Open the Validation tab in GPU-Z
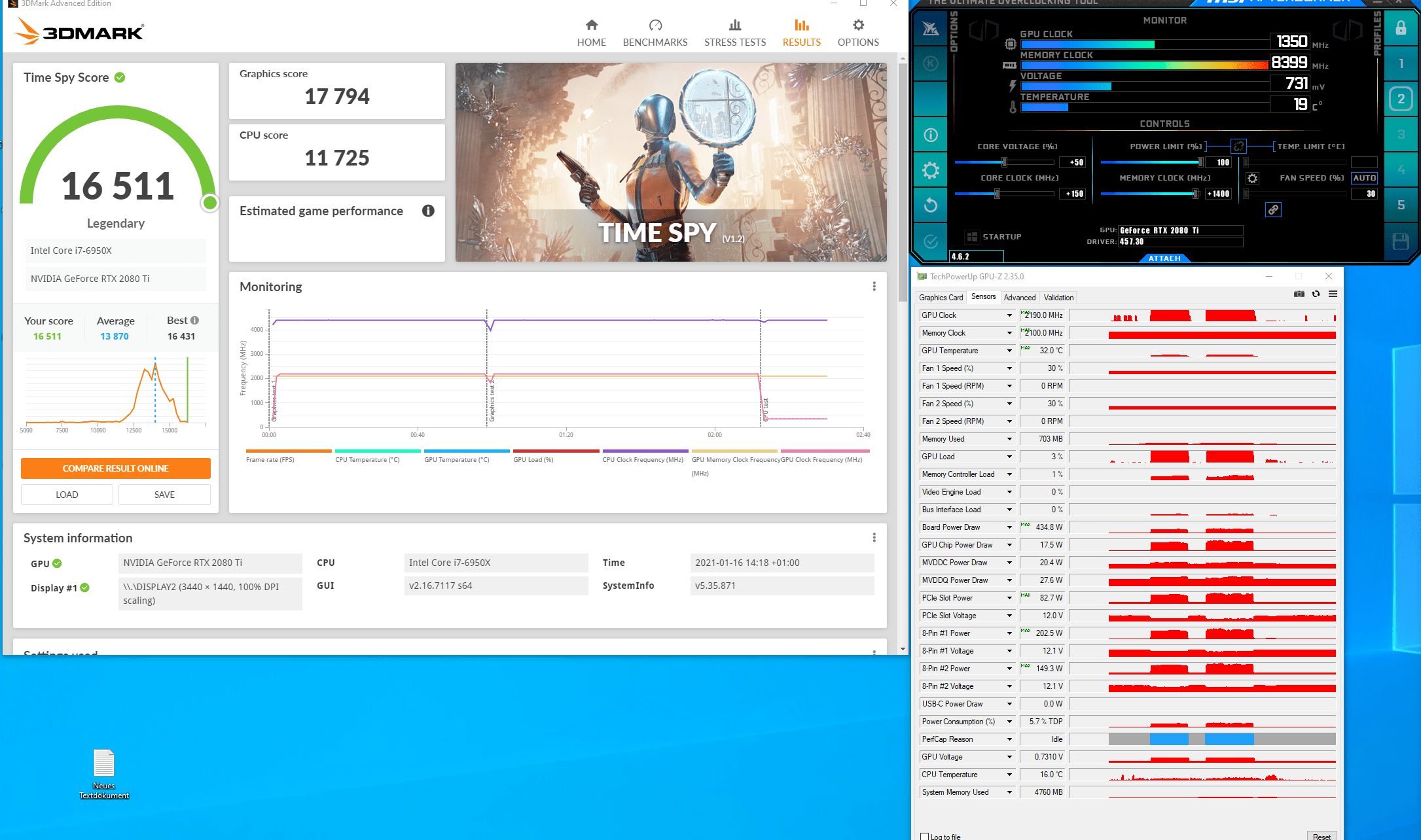 1058,298
